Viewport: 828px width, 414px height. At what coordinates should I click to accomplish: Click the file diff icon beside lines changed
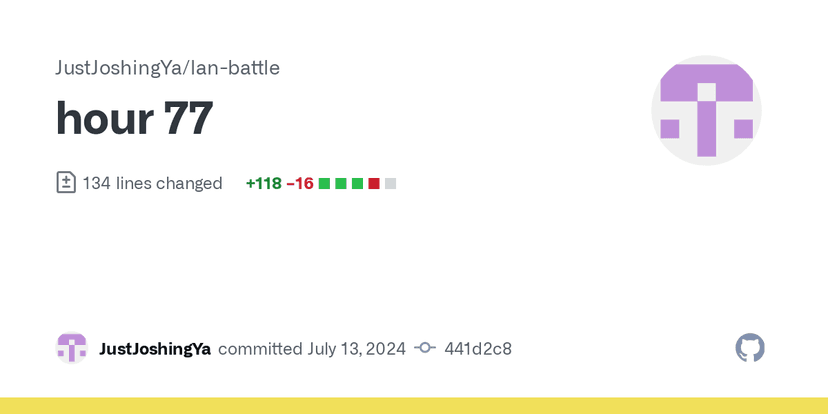click(x=66, y=183)
